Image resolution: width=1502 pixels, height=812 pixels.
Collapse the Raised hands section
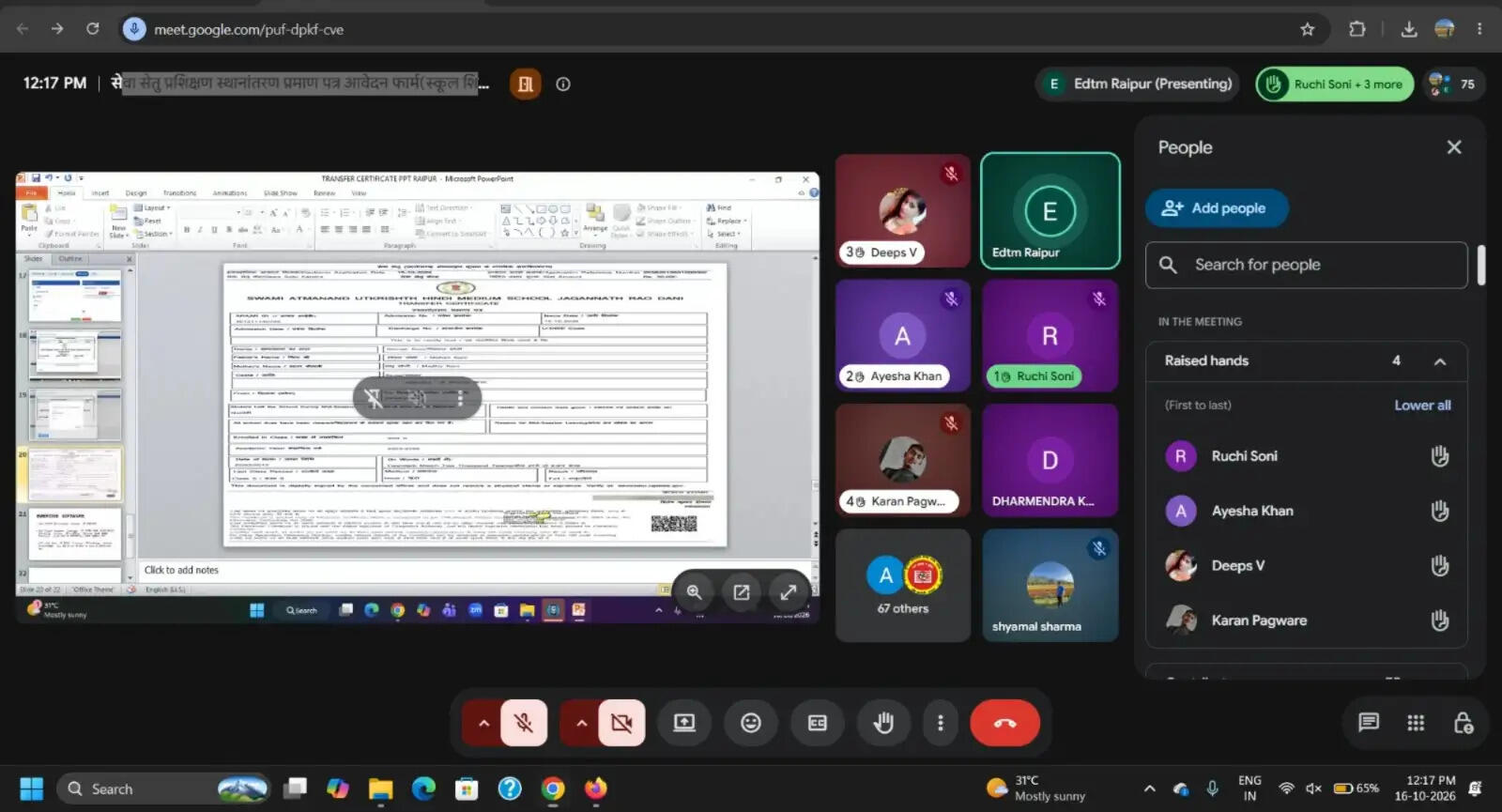[1439, 361]
